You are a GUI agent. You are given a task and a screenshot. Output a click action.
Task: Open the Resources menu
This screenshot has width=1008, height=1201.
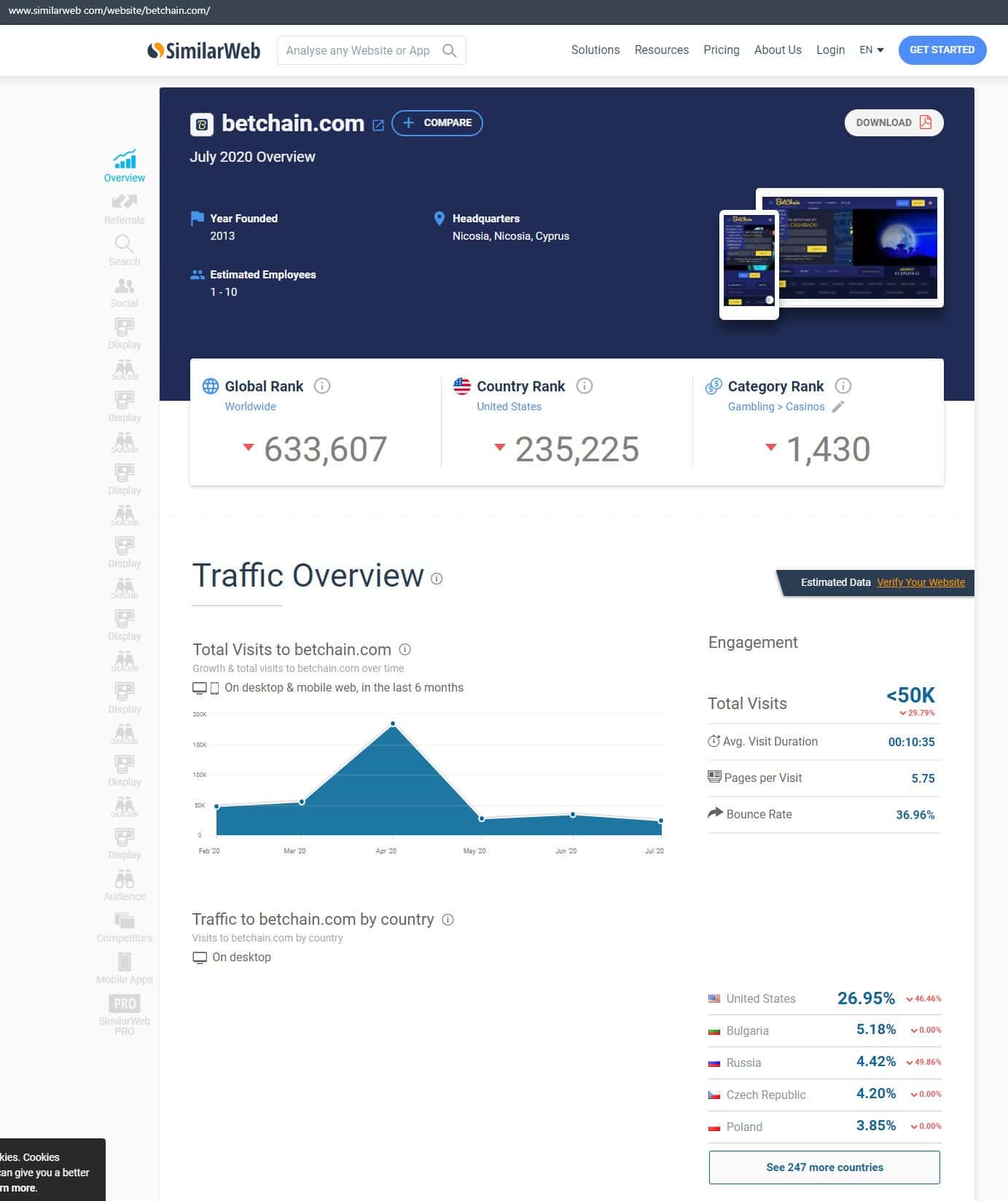(x=662, y=50)
